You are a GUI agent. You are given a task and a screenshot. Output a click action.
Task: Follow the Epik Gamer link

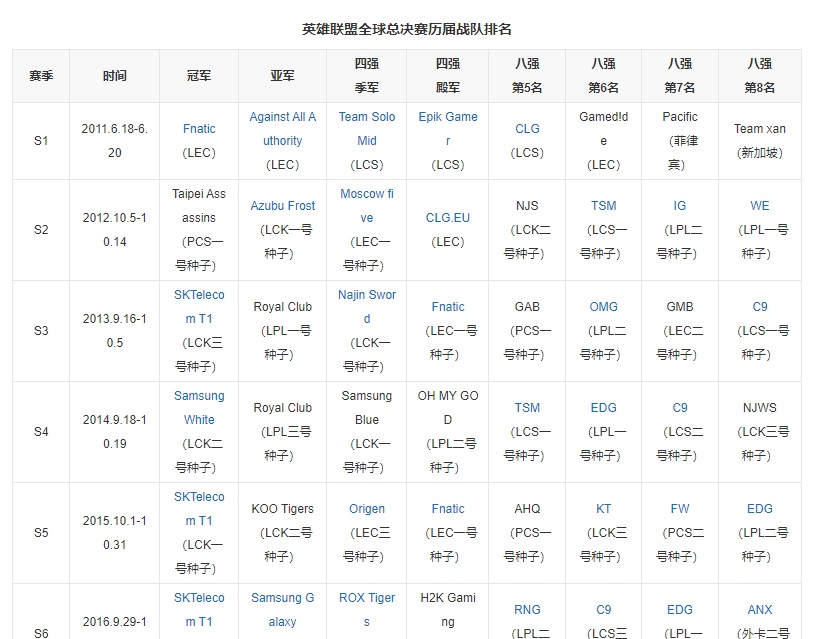pos(447,129)
